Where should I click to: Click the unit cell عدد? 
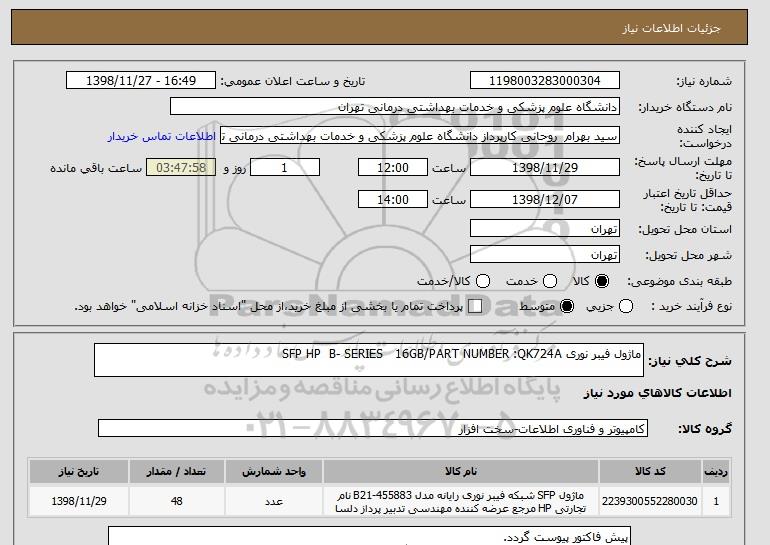pos(274,501)
